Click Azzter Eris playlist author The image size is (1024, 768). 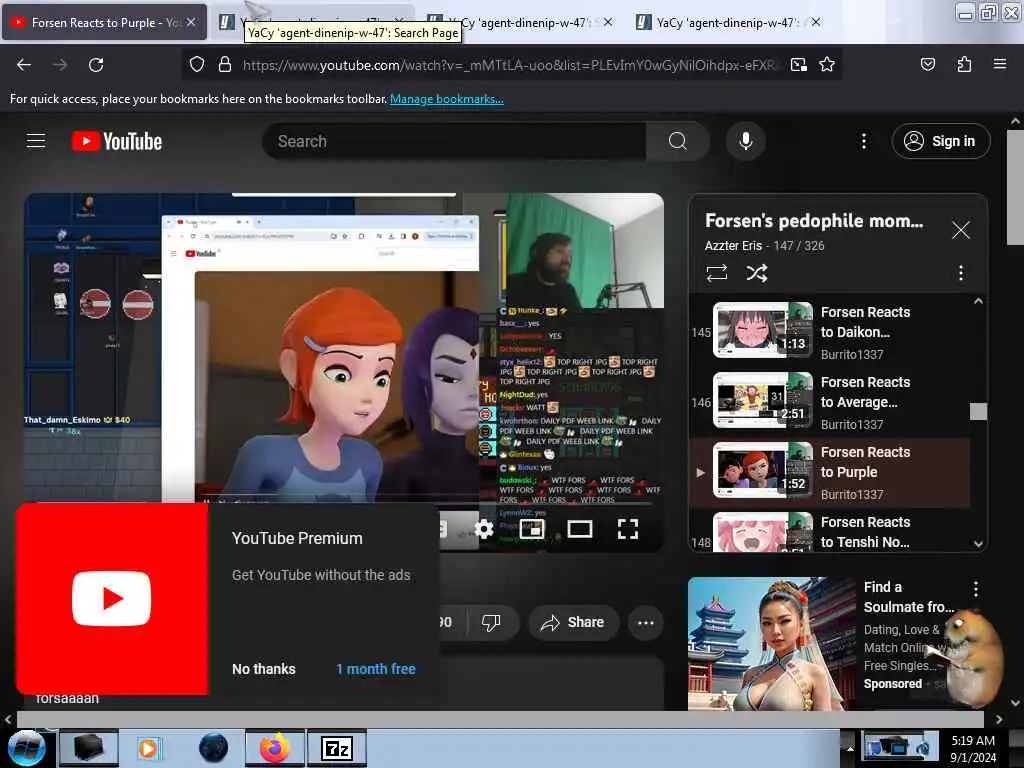click(733, 246)
